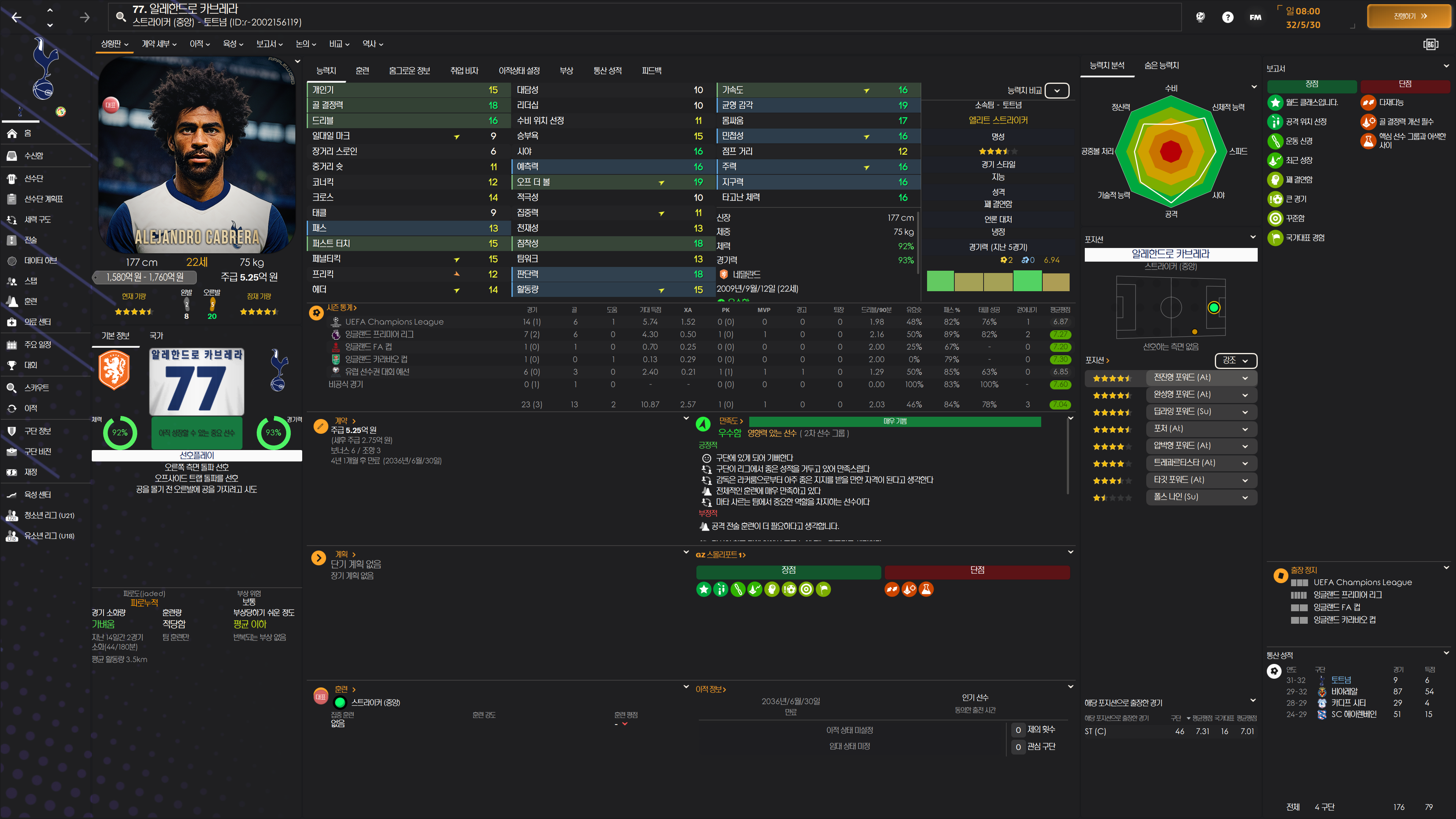Open the 능력치 비교 dropdown
Viewport: 1456px width, 819px height.
pos(1056,91)
